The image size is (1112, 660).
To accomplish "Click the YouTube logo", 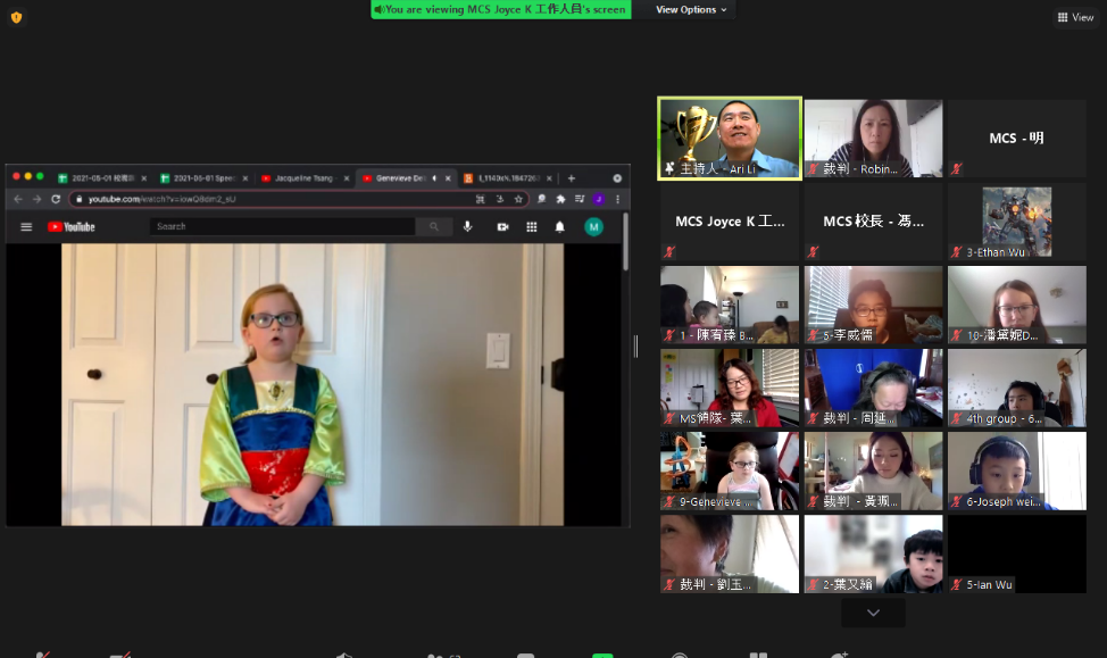I will coord(71,227).
